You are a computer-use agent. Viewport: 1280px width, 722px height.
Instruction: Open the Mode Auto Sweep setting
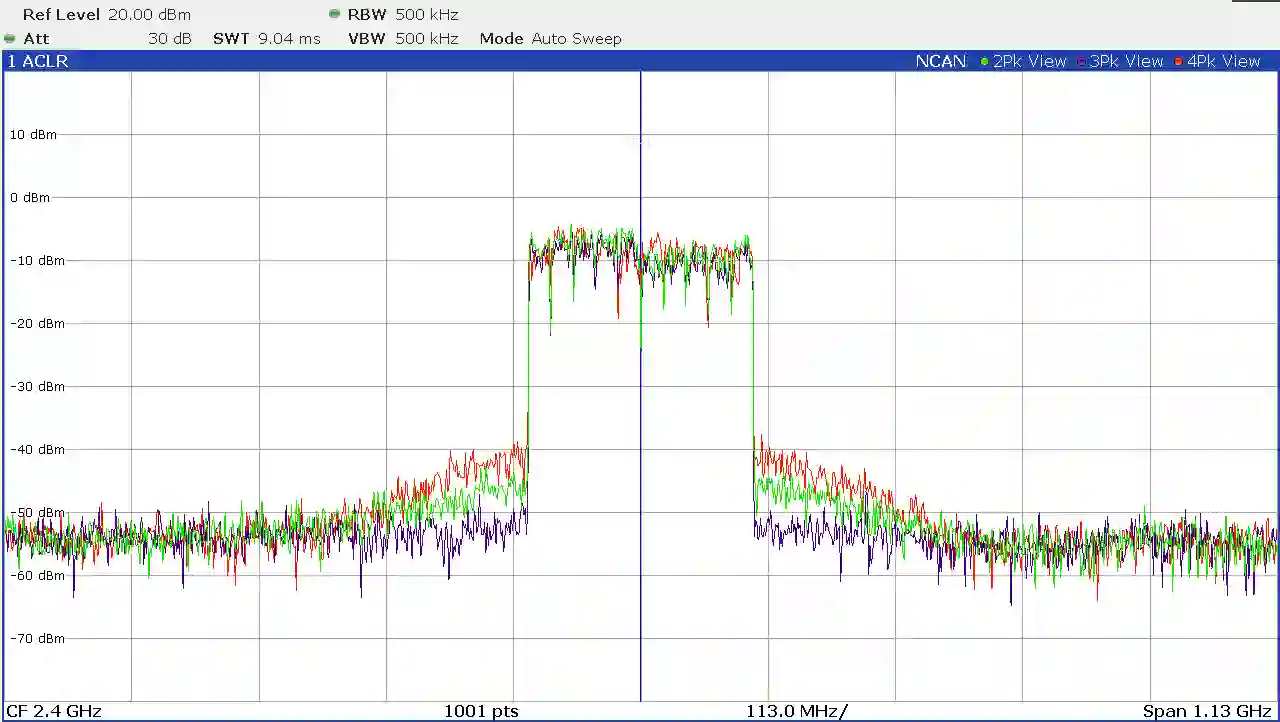point(550,39)
